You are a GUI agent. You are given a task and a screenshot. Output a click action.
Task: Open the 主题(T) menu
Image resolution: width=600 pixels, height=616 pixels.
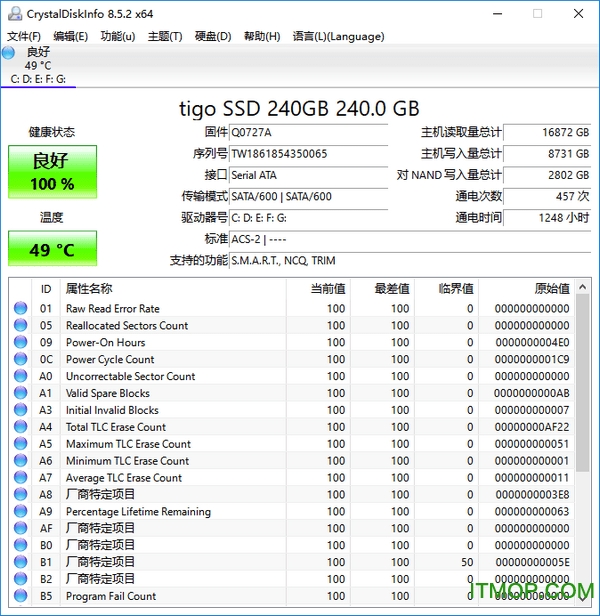click(x=165, y=37)
